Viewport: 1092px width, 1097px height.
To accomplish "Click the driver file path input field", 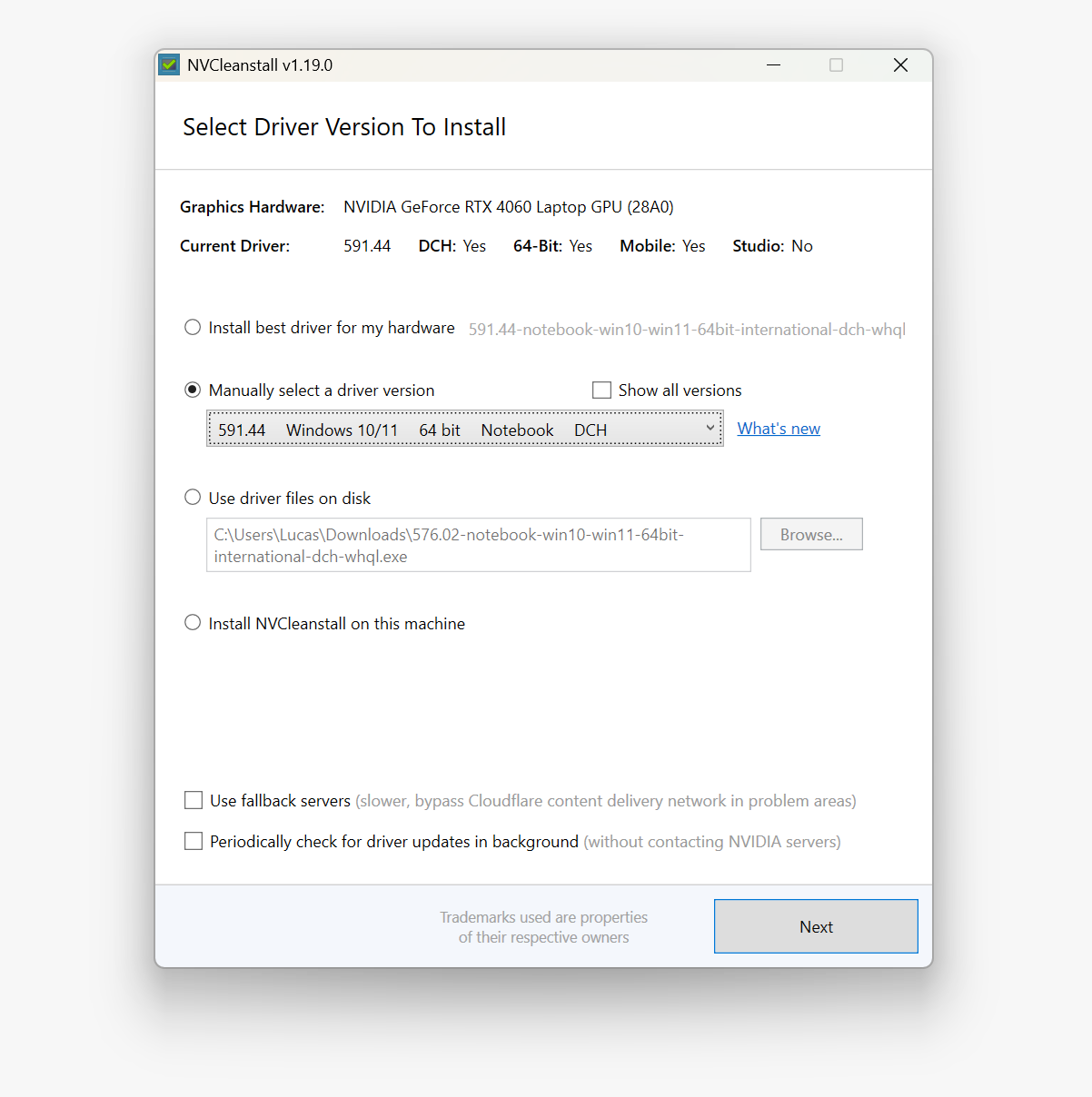I will coord(479,545).
